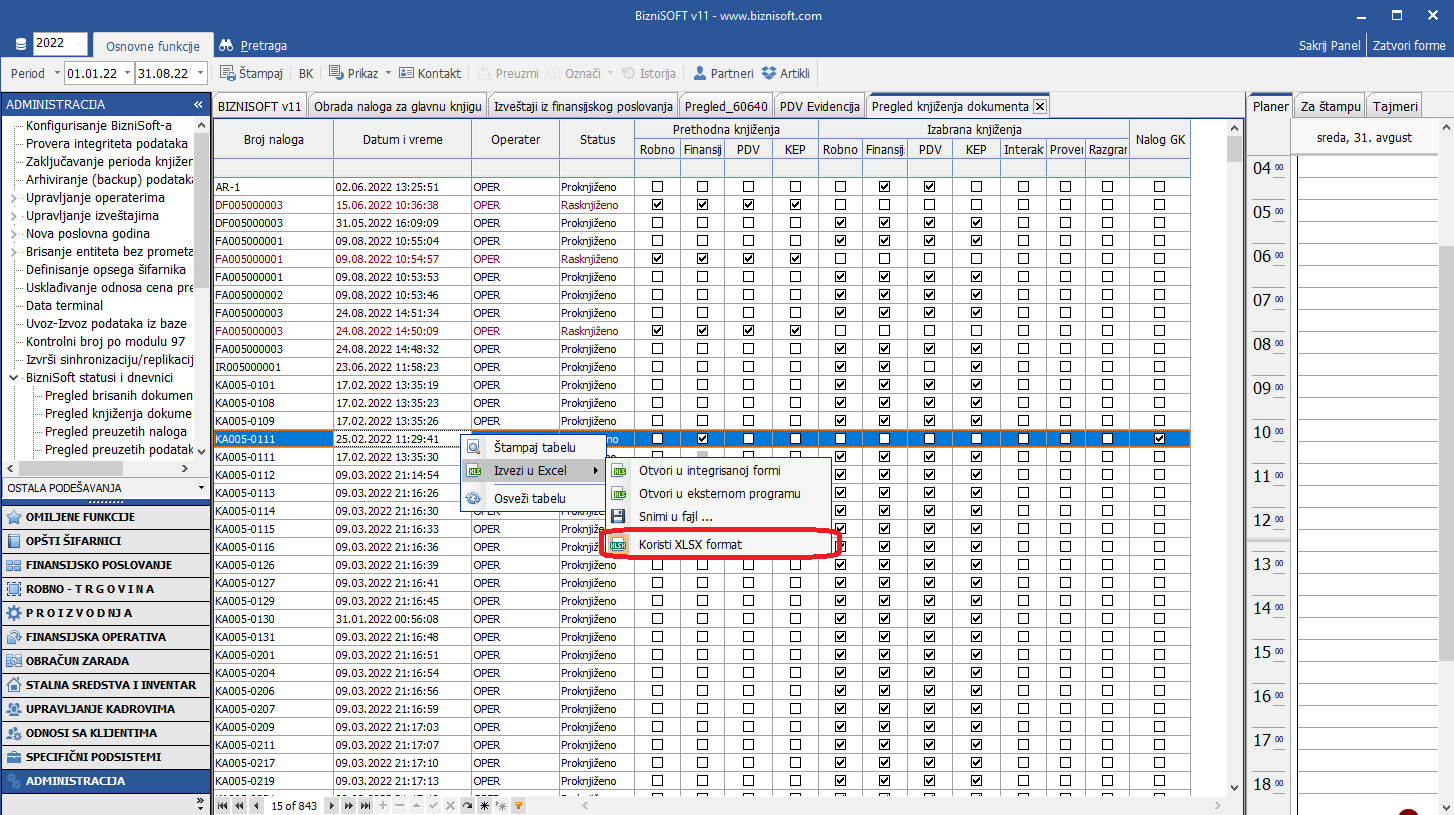The image size is (1454, 815).
Task: Open Pretraga with the binoculars icon
Action: 226,46
